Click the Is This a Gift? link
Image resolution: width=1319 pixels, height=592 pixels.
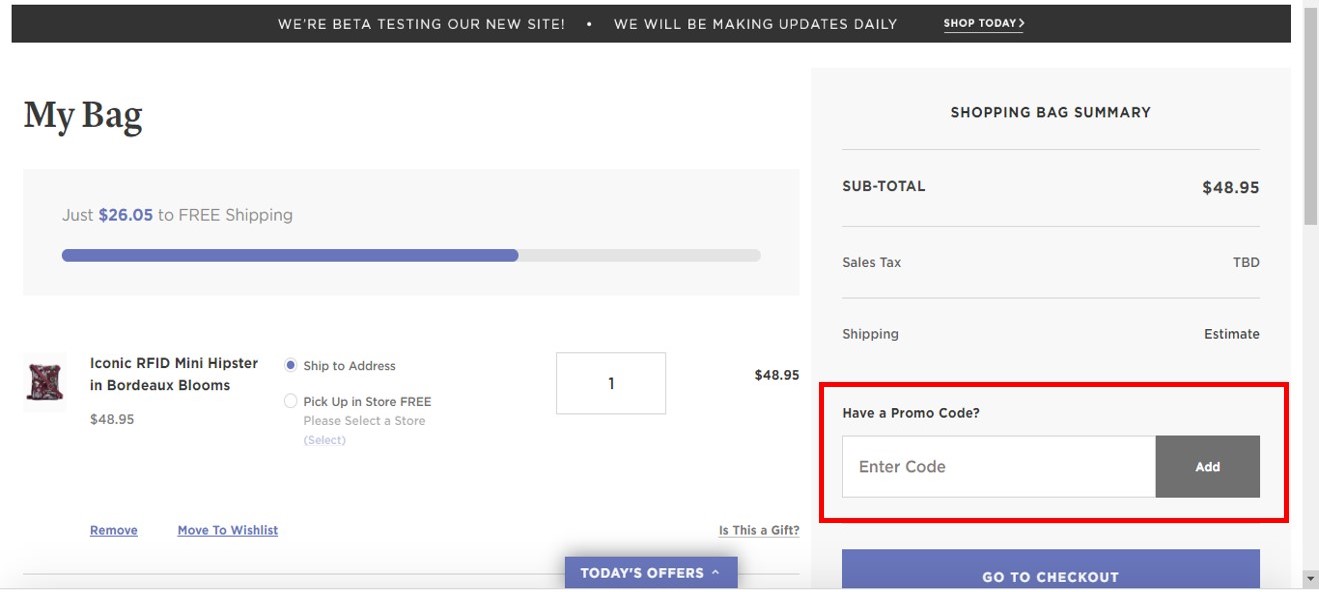pos(759,530)
